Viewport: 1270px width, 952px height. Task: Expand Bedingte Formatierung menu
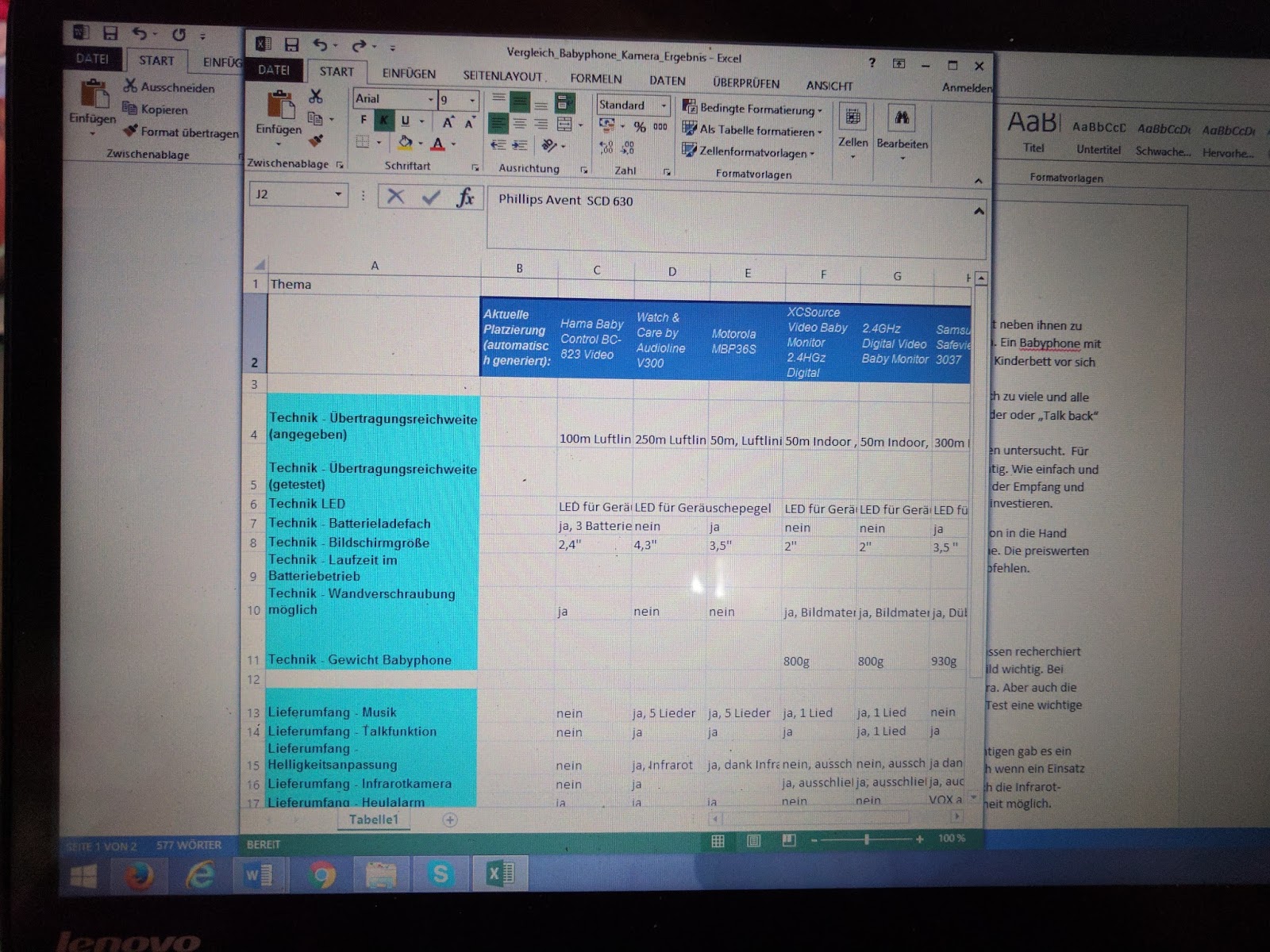coord(752,109)
